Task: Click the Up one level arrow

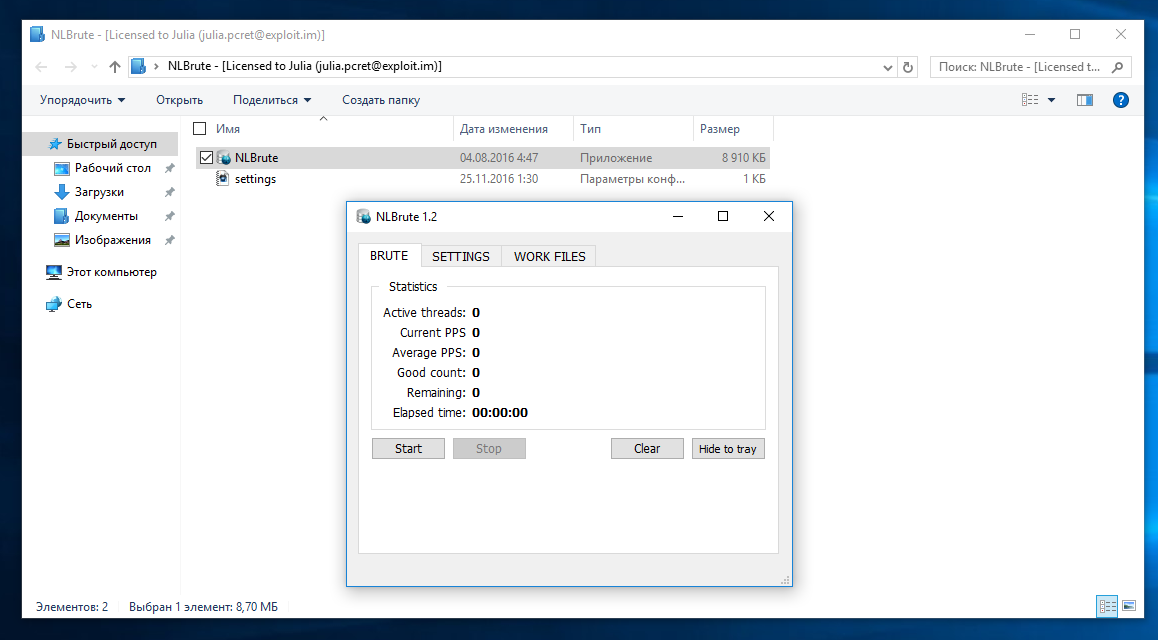Action: [x=114, y=67]
